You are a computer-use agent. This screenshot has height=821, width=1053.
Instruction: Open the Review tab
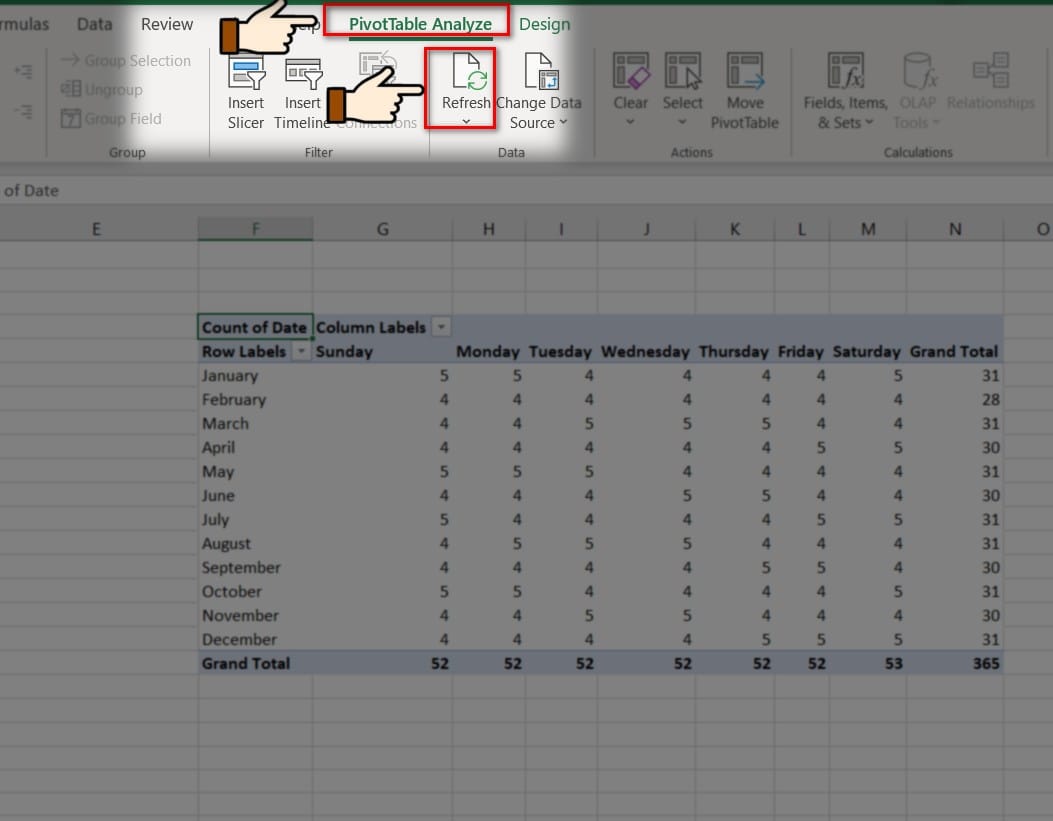coord(167,24)
